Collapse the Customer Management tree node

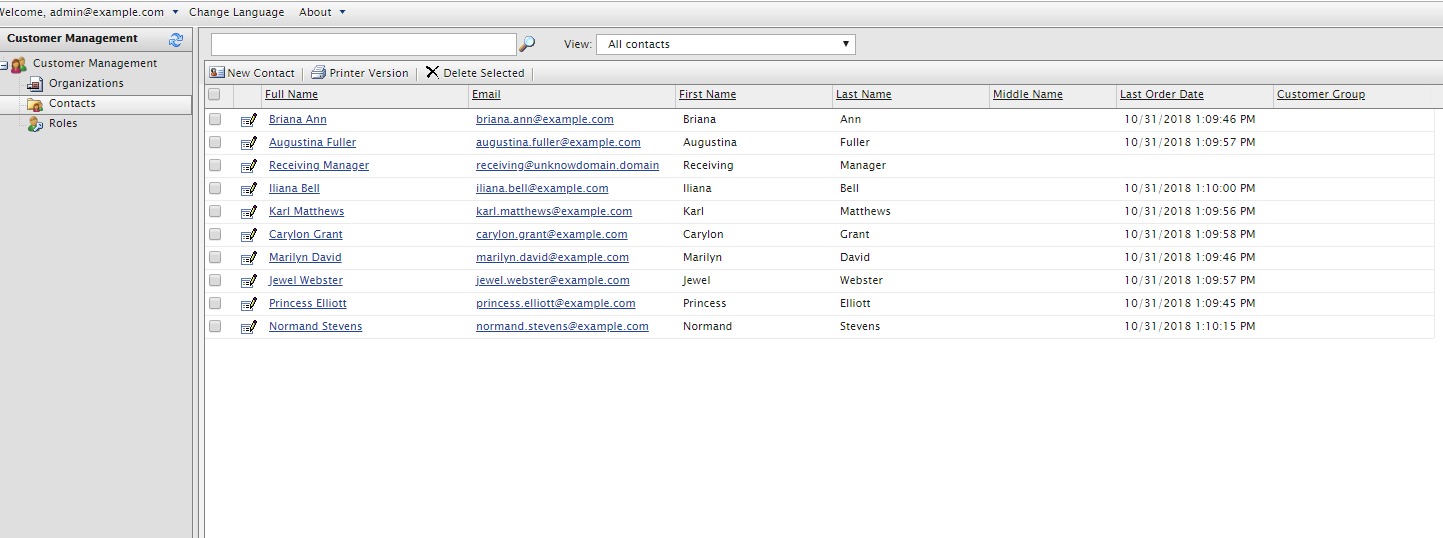coord(4,65)
